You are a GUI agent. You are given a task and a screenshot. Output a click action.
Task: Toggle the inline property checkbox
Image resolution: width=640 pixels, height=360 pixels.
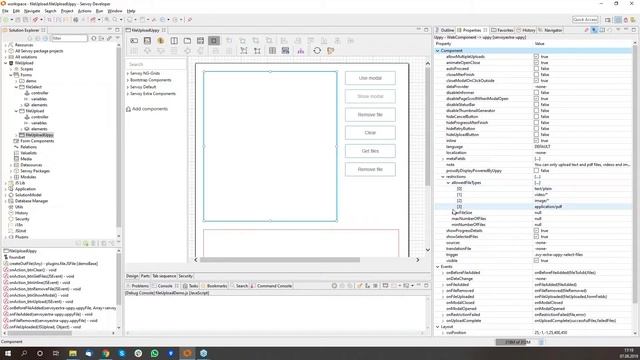(x=536, y=140)
